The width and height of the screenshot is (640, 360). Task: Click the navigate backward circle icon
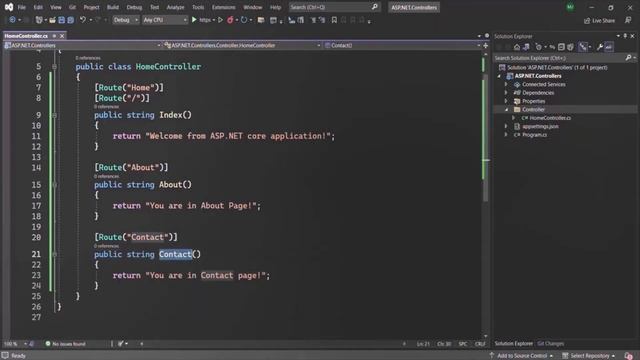(12, 20)
